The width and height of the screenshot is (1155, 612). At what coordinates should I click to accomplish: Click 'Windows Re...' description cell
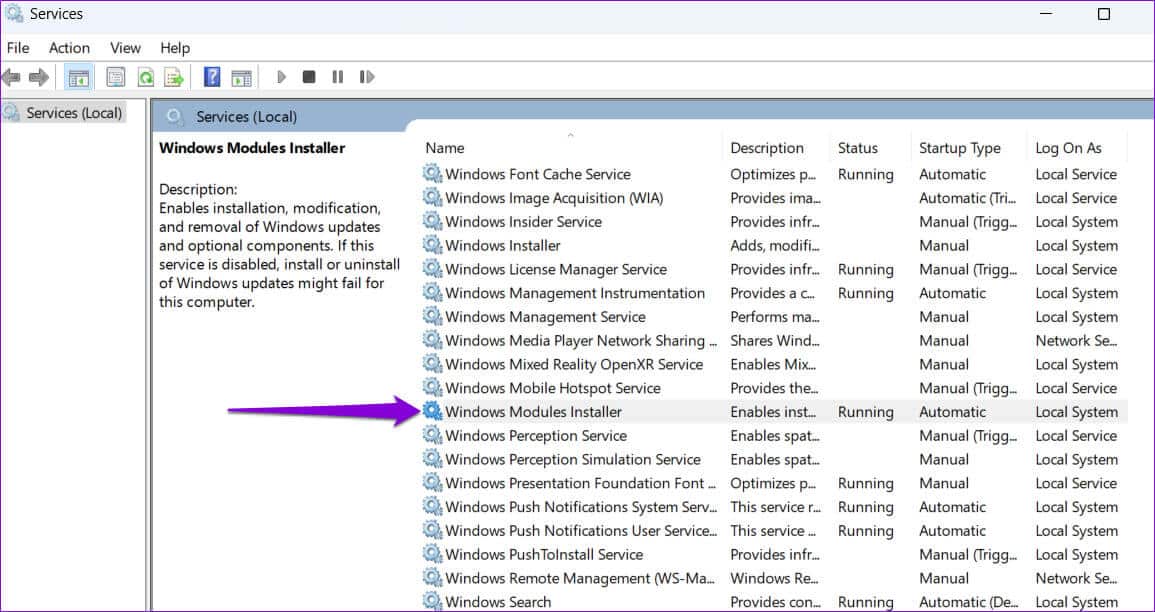click(774, 578)
